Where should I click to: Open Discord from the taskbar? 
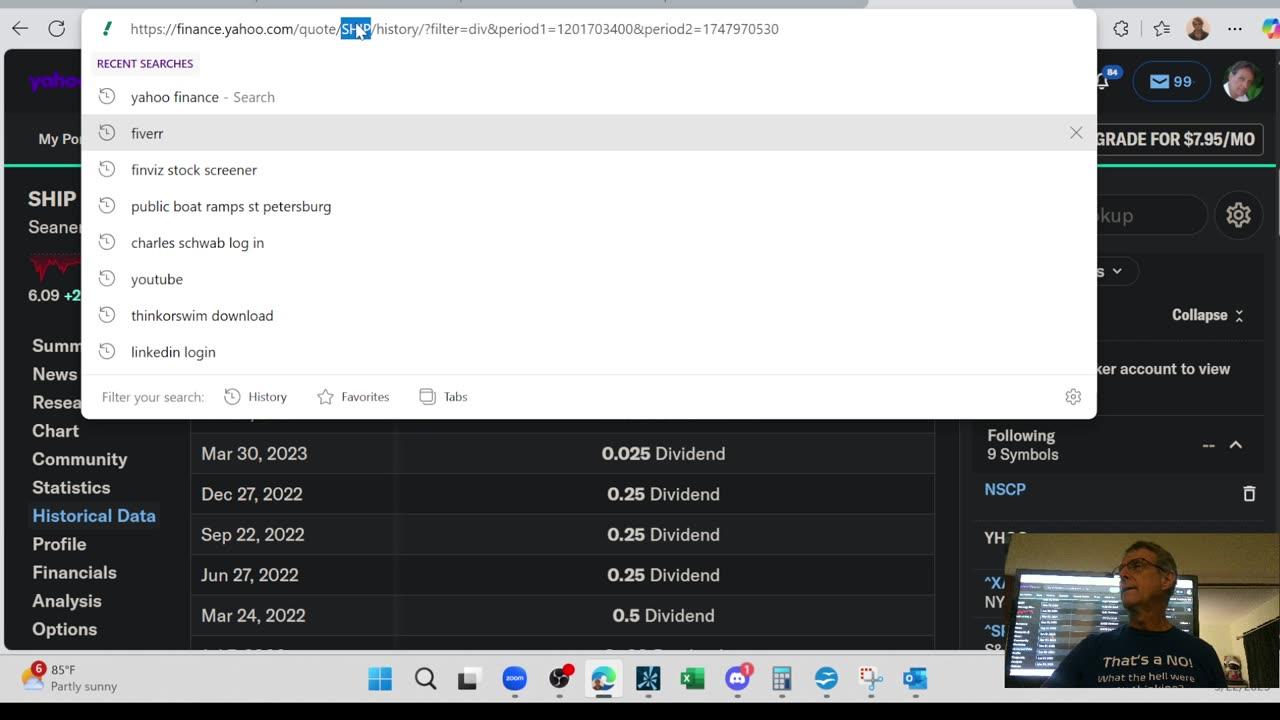(737, 680)
